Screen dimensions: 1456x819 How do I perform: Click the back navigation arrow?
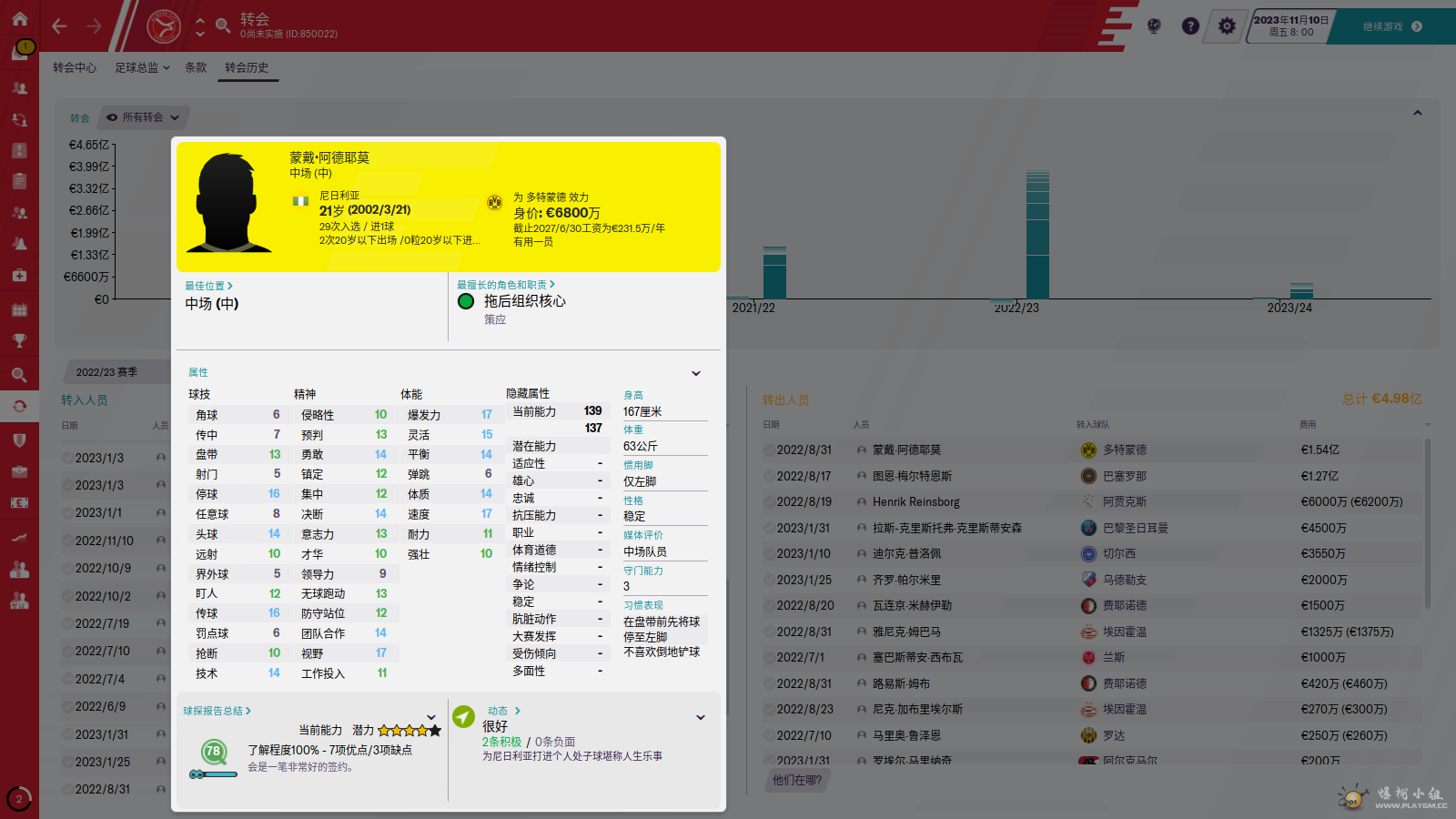[x=60, y=26]
